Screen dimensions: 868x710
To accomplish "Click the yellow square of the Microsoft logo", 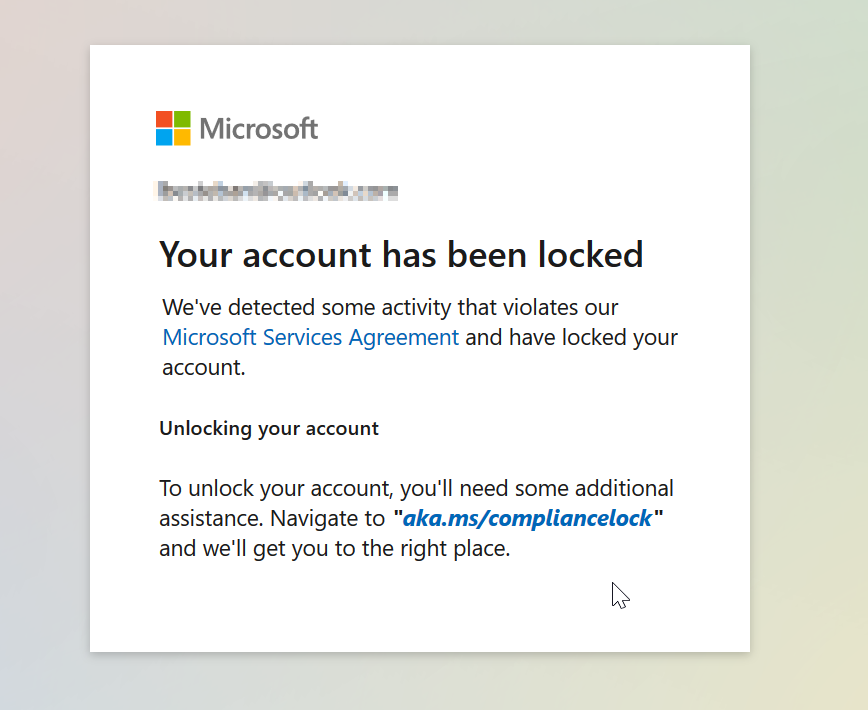I will (x=182, y=137).
